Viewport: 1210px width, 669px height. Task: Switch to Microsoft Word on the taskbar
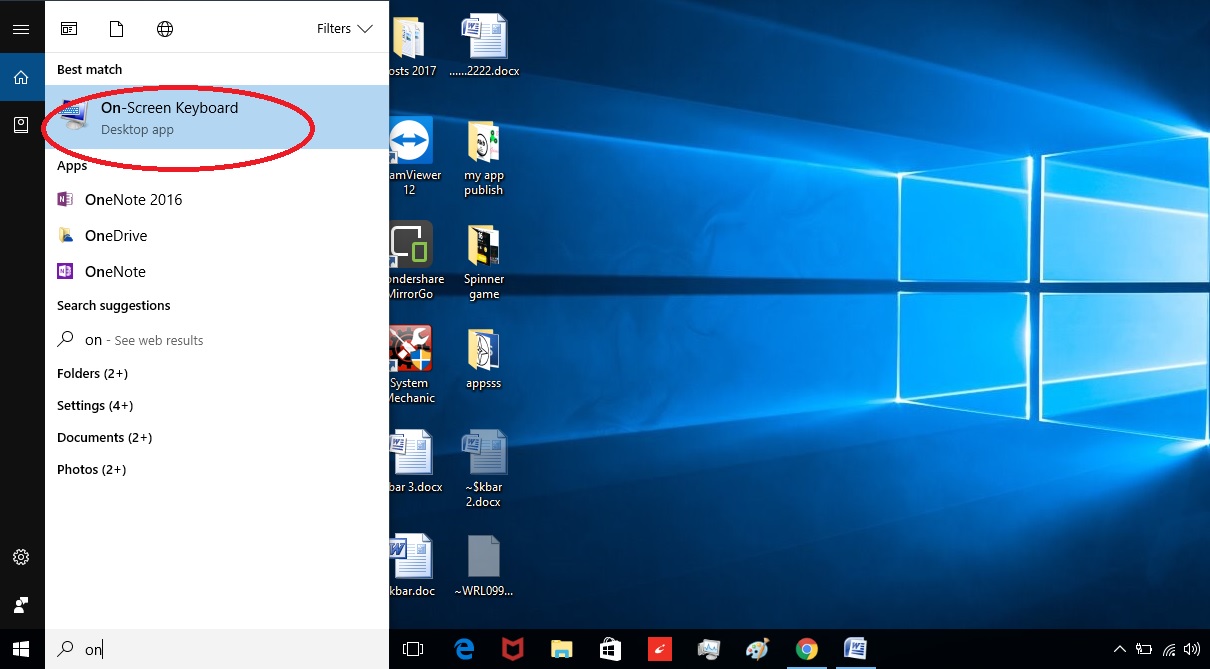point(855,649)
